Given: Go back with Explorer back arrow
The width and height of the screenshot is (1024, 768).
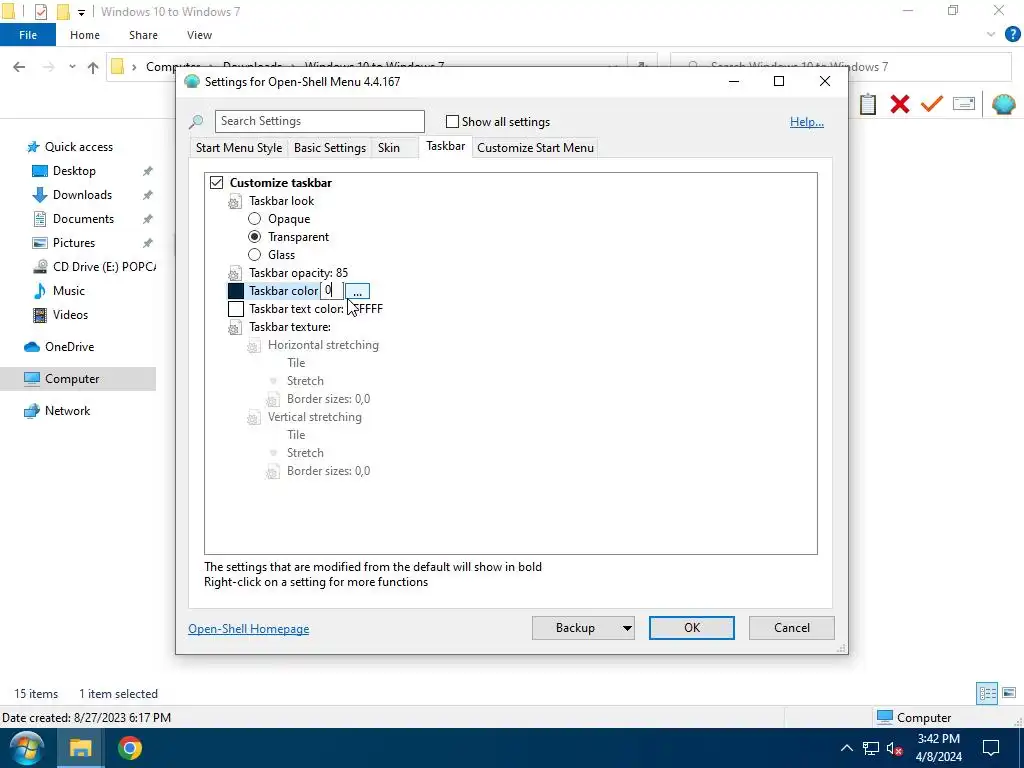Looking at the screenshot, I should (19, 67).
